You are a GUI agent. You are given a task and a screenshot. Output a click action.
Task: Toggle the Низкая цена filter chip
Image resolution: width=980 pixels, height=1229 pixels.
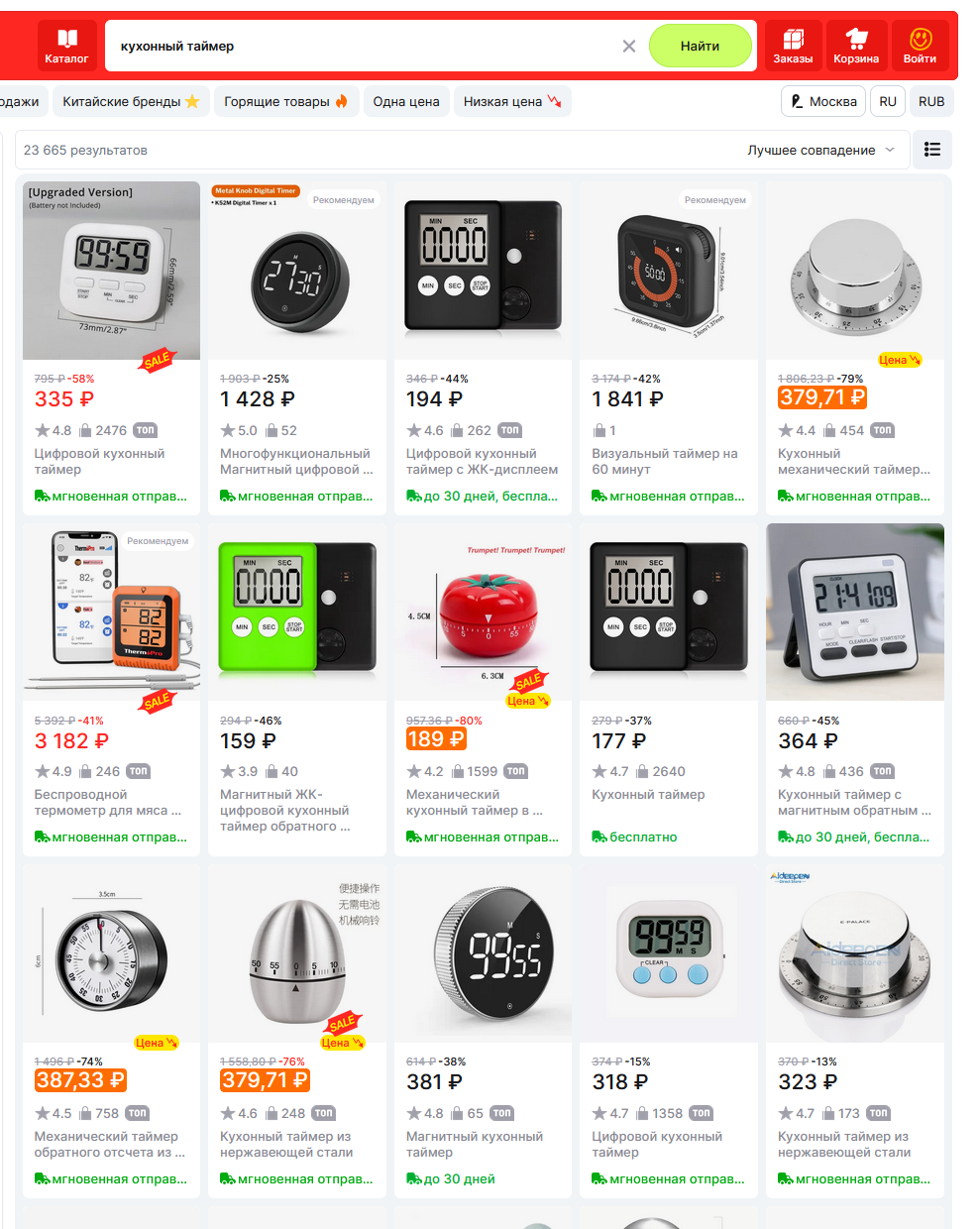(x=512, y=101)
